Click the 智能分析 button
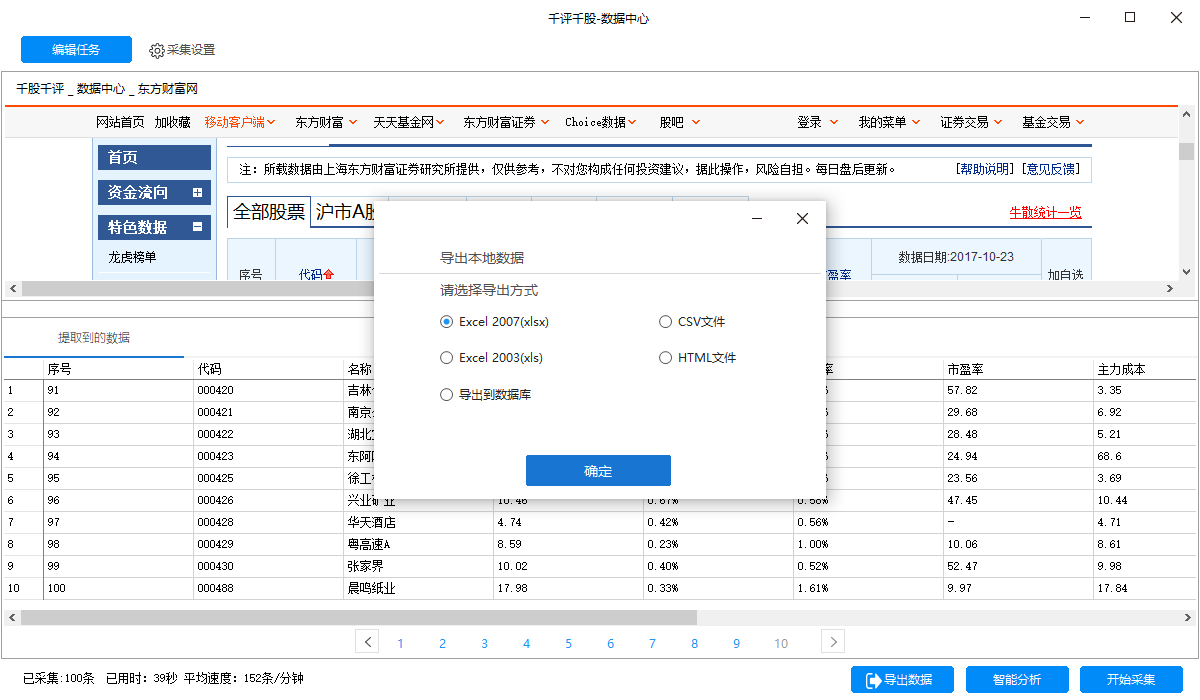Image resolution: width=1200 pixels, height=700 pixels. click(1017, 680)
